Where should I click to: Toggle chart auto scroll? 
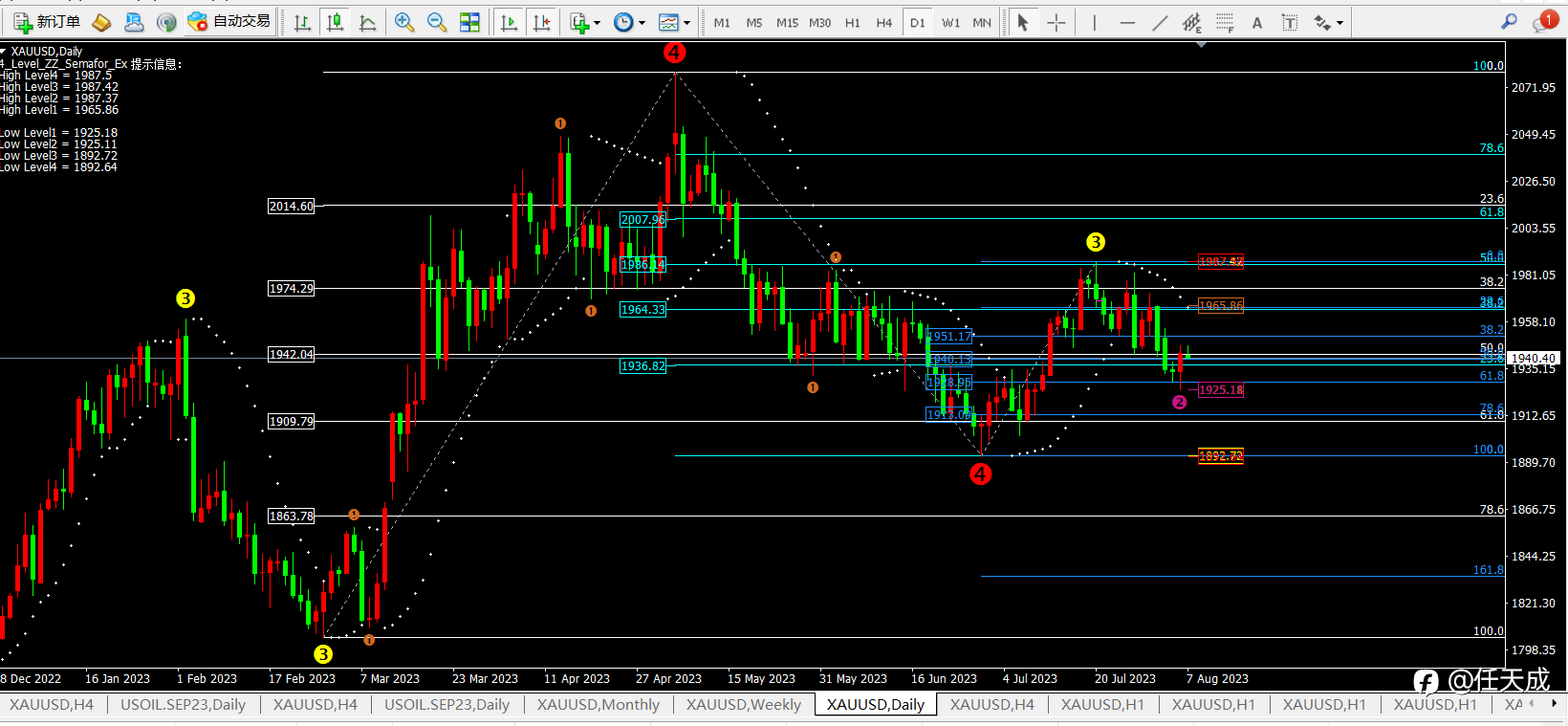(x=509, y=22)
